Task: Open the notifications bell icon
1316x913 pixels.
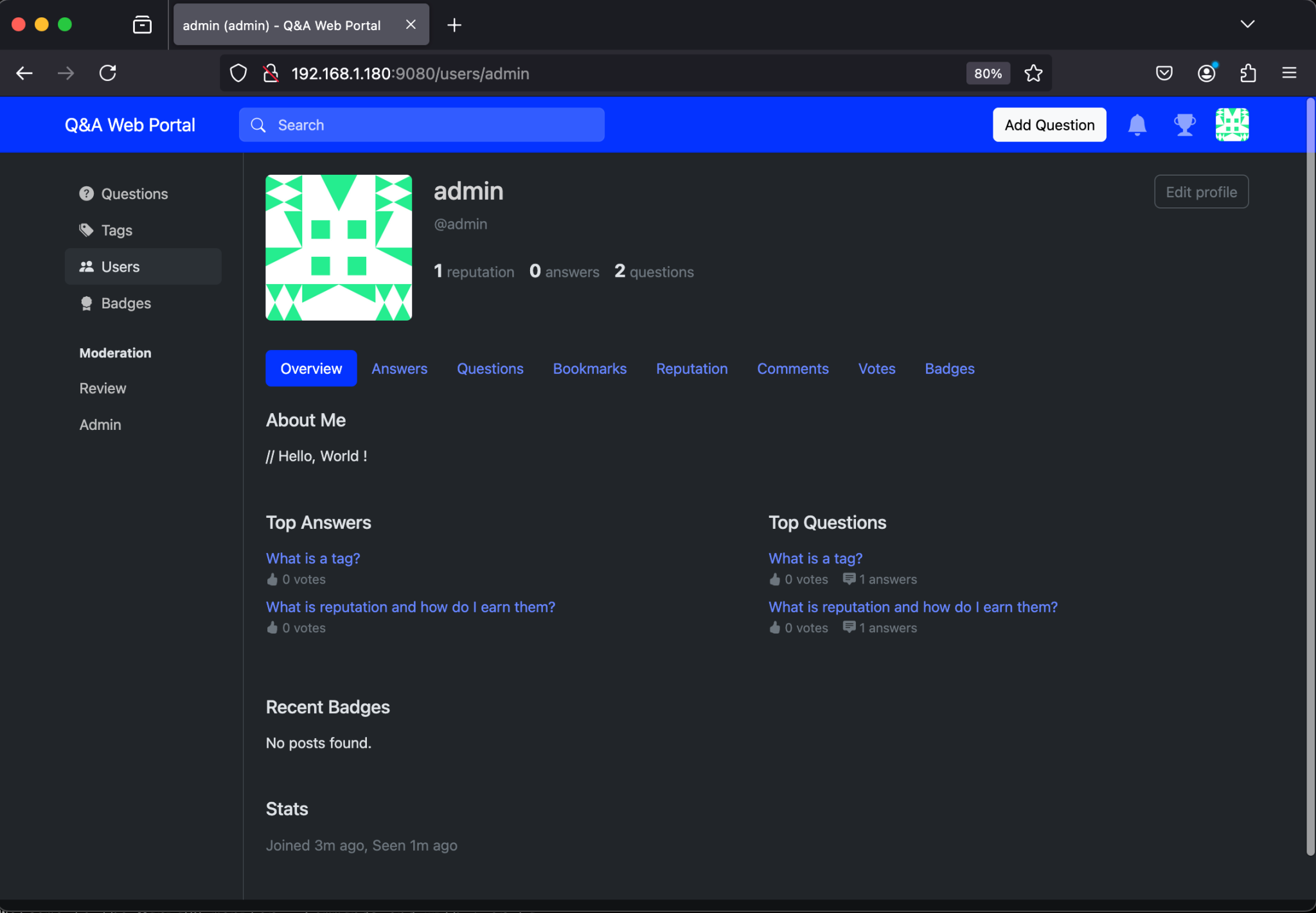Action: click(x=1137, y=125)
